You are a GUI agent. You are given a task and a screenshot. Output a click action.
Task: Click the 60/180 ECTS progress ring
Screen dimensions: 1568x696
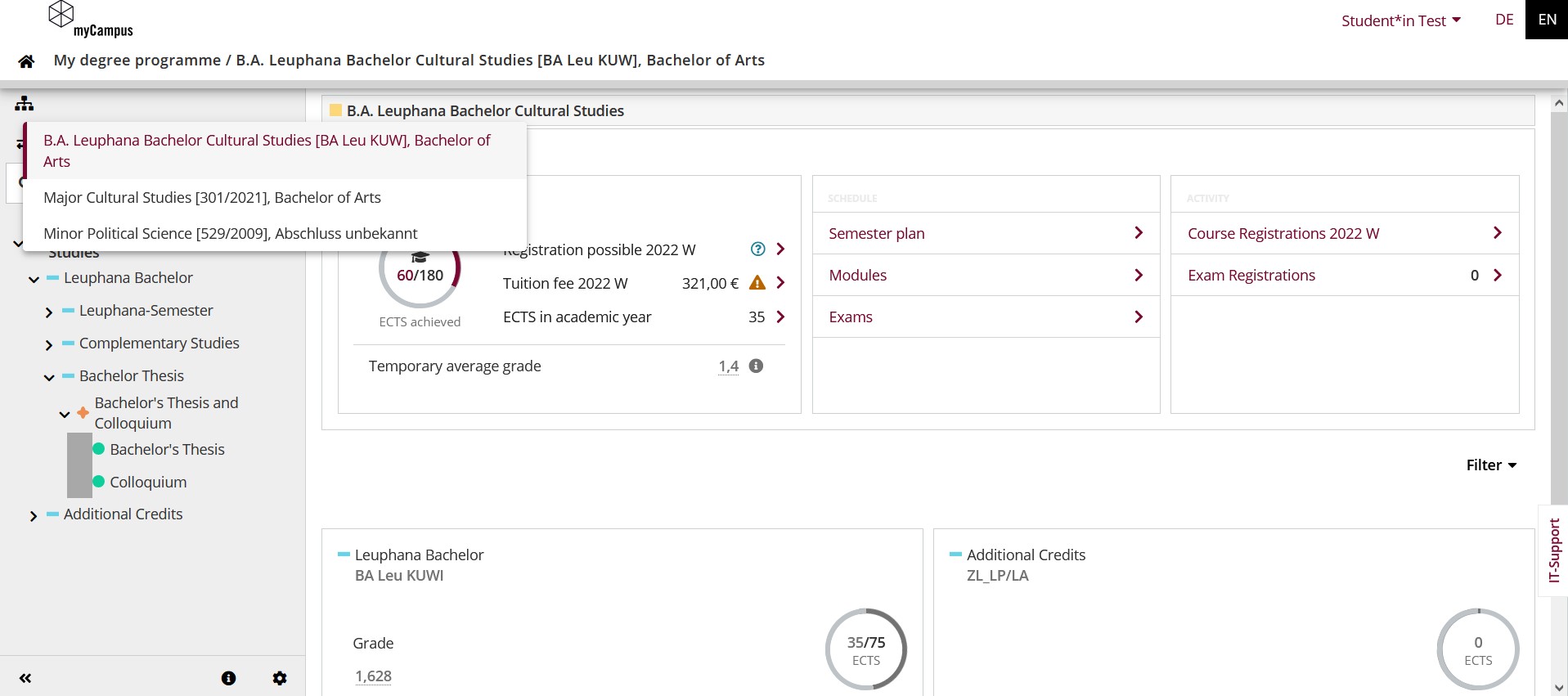click(x=420, y=268)
